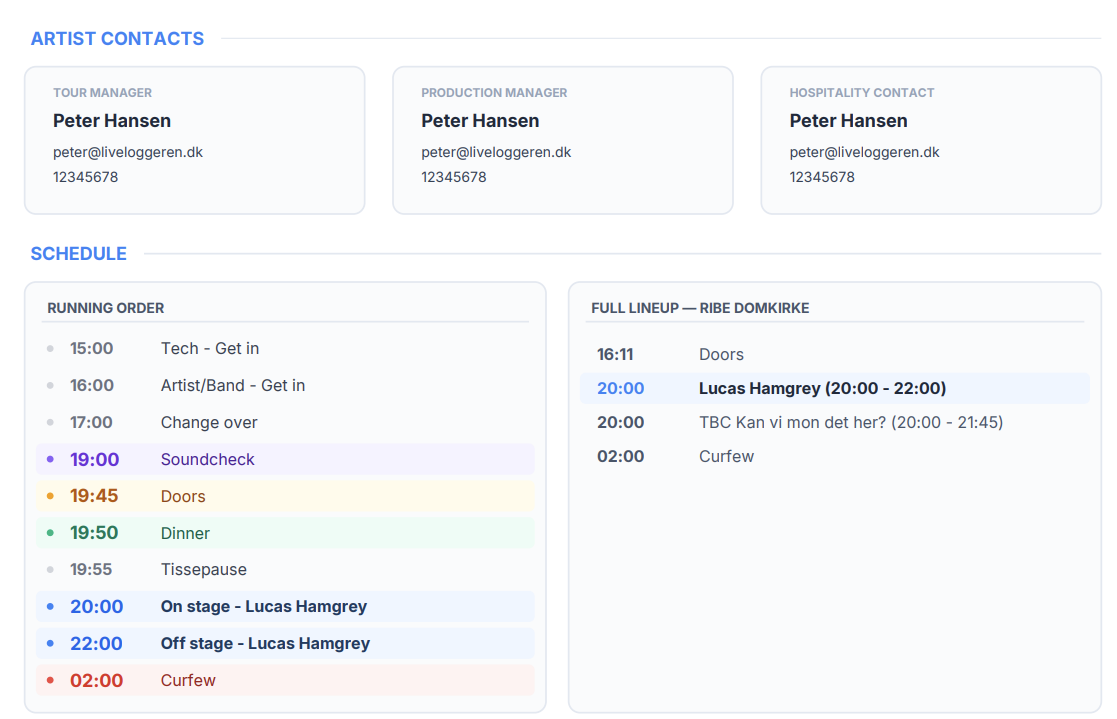1117x719 pixels.
Task: Click the Tech - Get in entry
Action: point(209,349)
